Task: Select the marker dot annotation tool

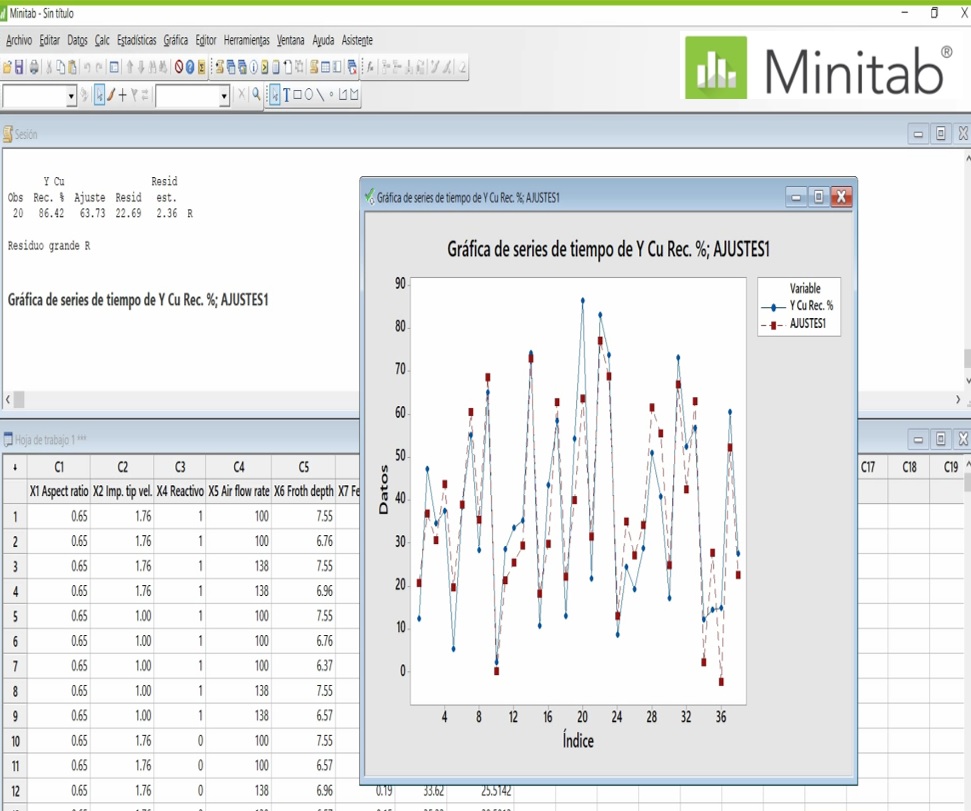Action: pyautogui.click(x=331, y=95)
